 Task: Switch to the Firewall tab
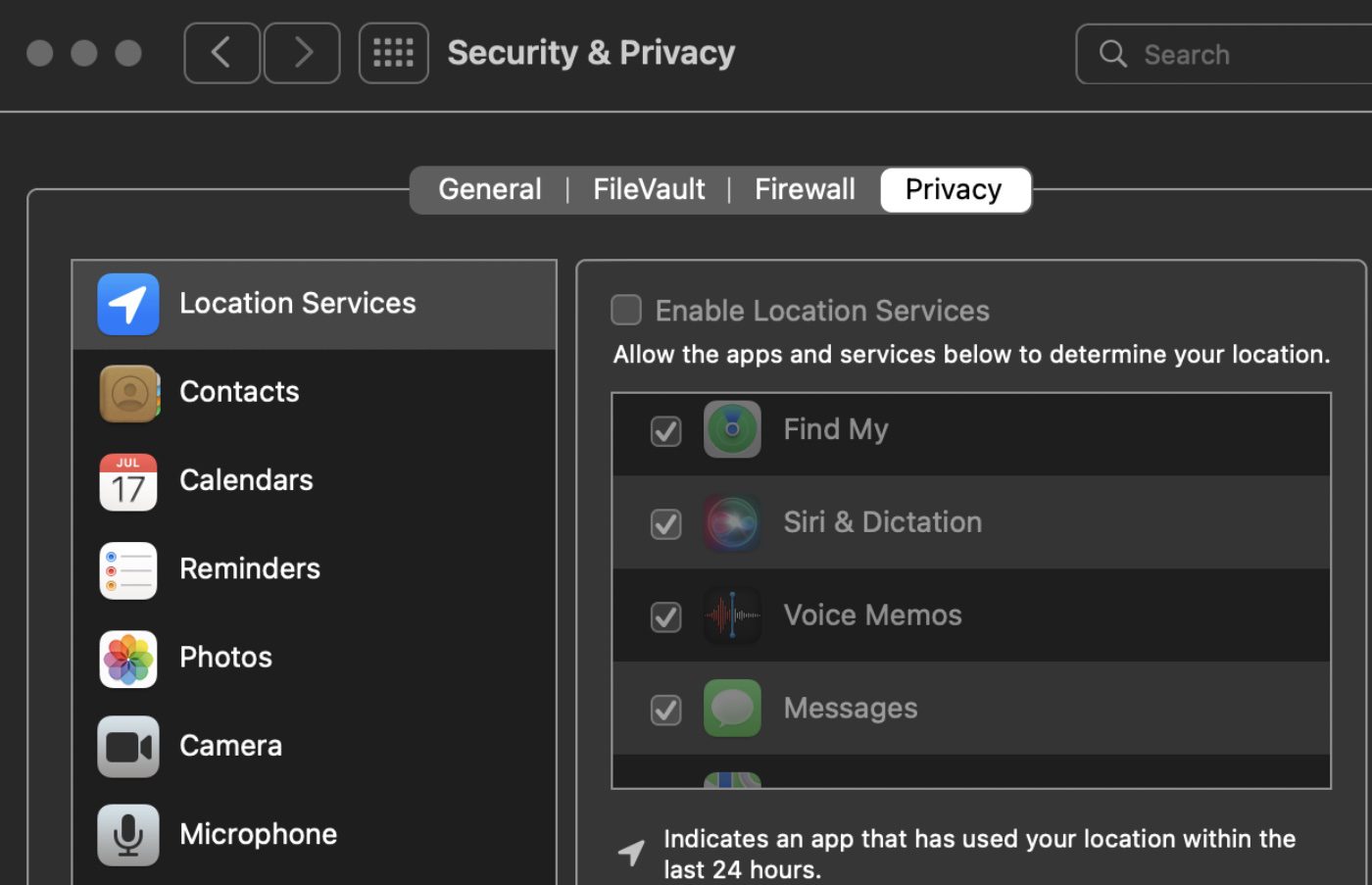coord(805,189)
